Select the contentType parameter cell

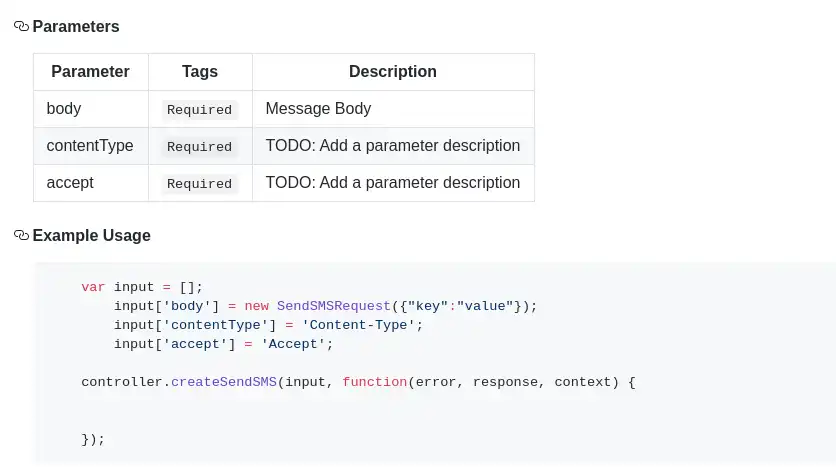point(90,146)
